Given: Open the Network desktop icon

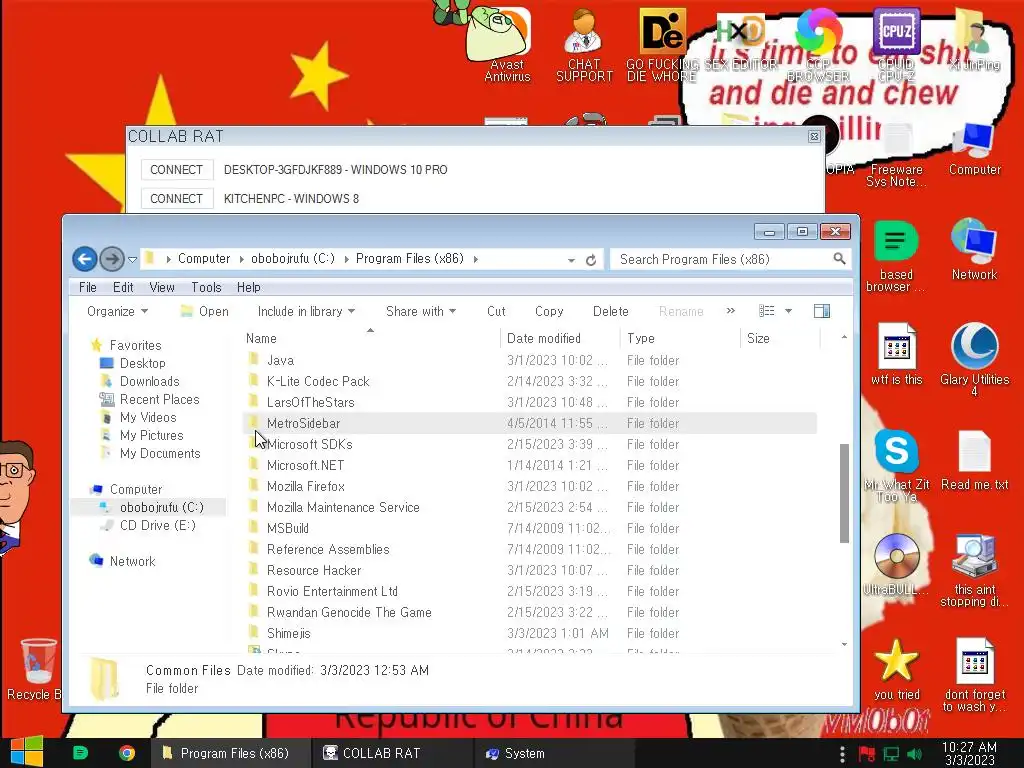Looking at the screenshot, I should (x=974, y=249).
